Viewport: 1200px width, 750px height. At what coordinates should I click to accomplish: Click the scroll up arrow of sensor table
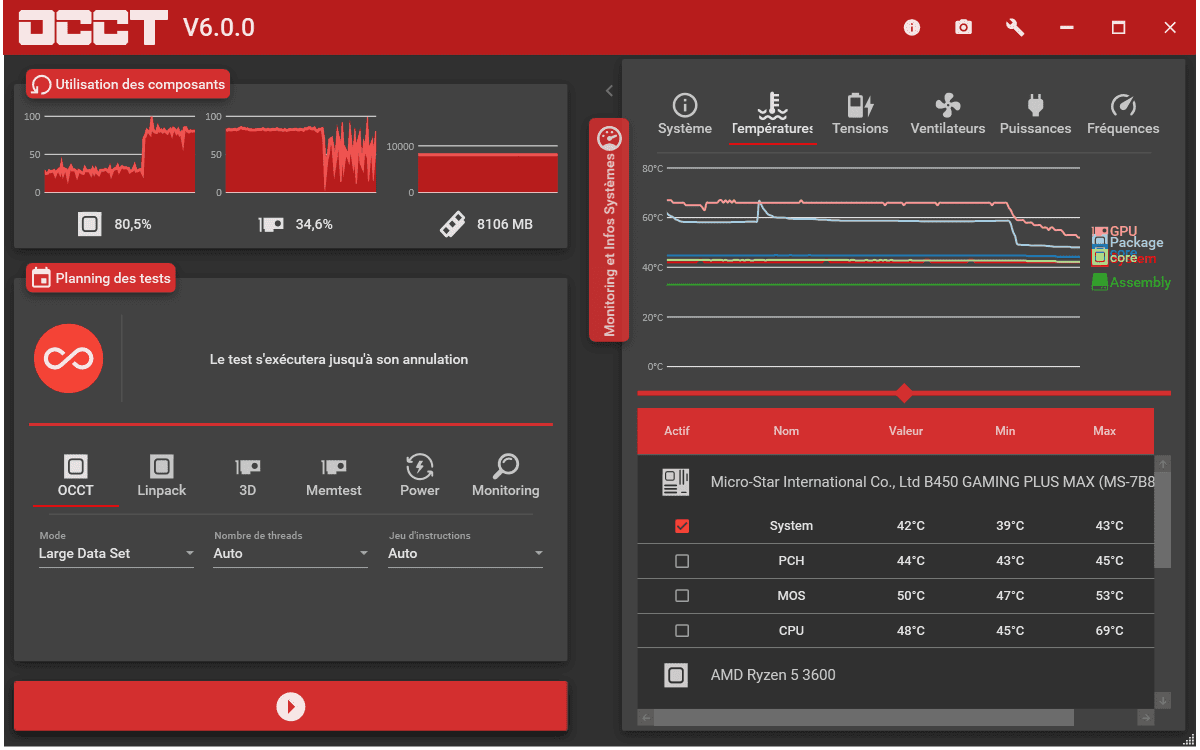point(1162,464)
